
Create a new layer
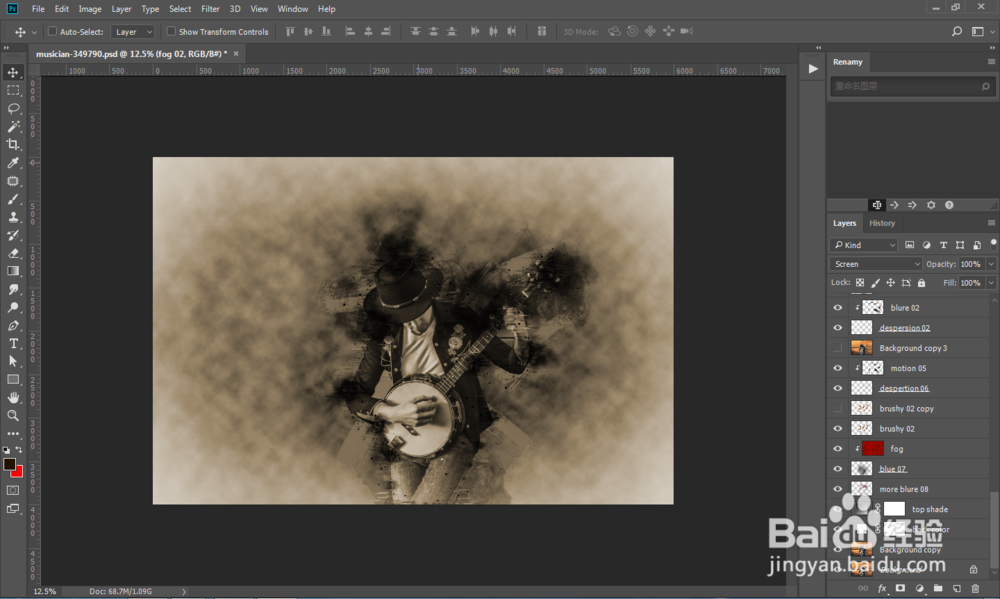(957, 588)
